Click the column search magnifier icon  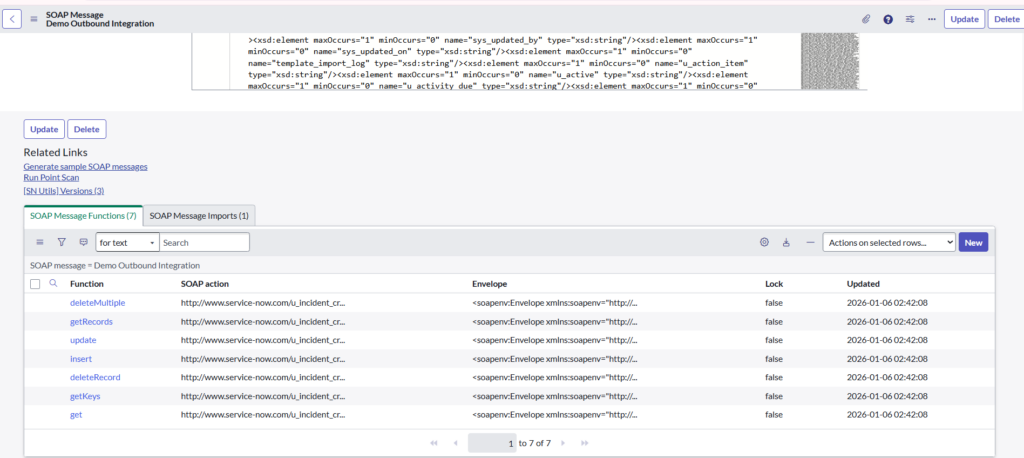coord(54,284)
